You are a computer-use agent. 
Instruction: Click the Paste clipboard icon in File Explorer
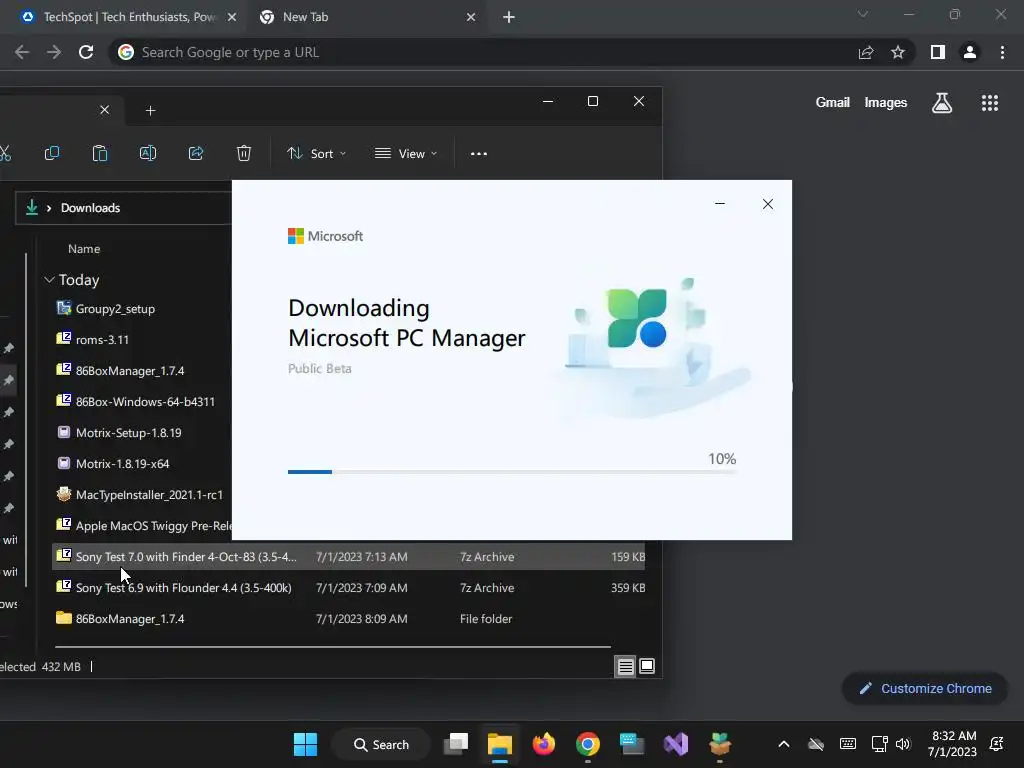click(x=100, y=153)
